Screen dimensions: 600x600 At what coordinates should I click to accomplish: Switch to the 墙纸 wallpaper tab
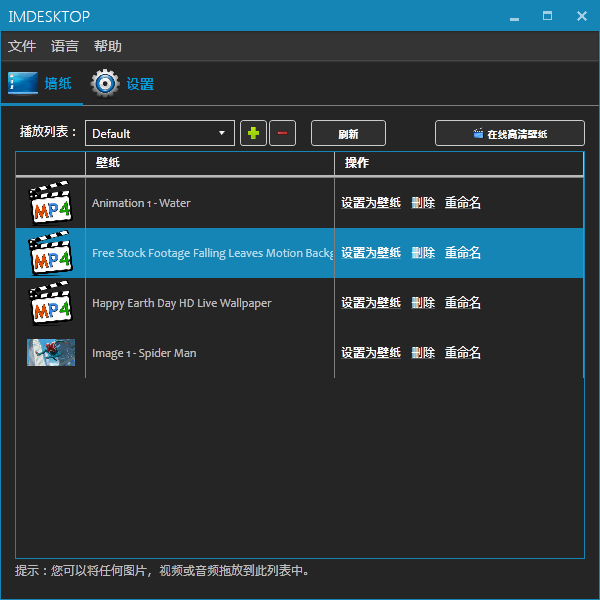coord(41,84)
